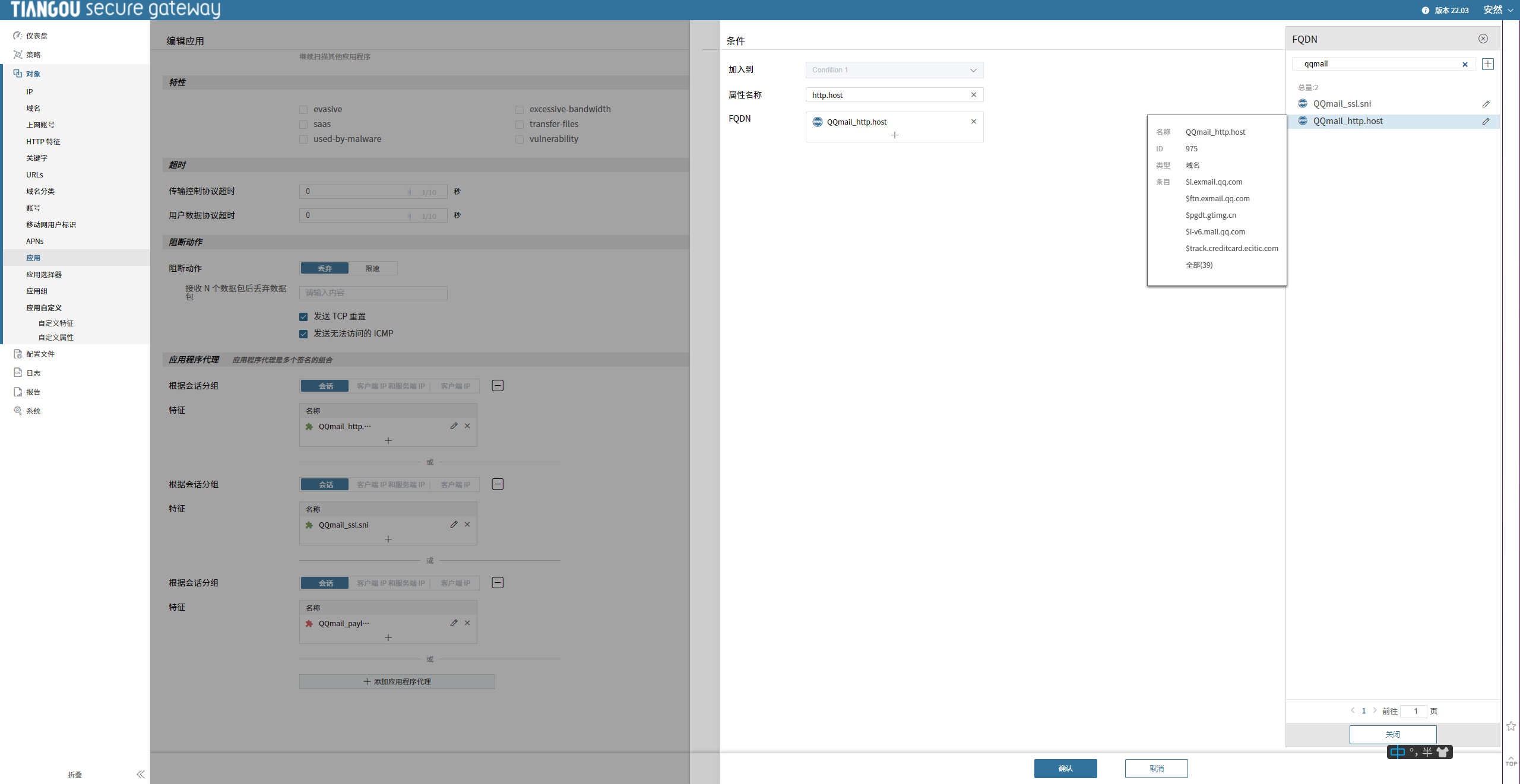Close the FQDN panel with X icon
The height and width of the screenshot is (784, 1520).
(1483, 39)
